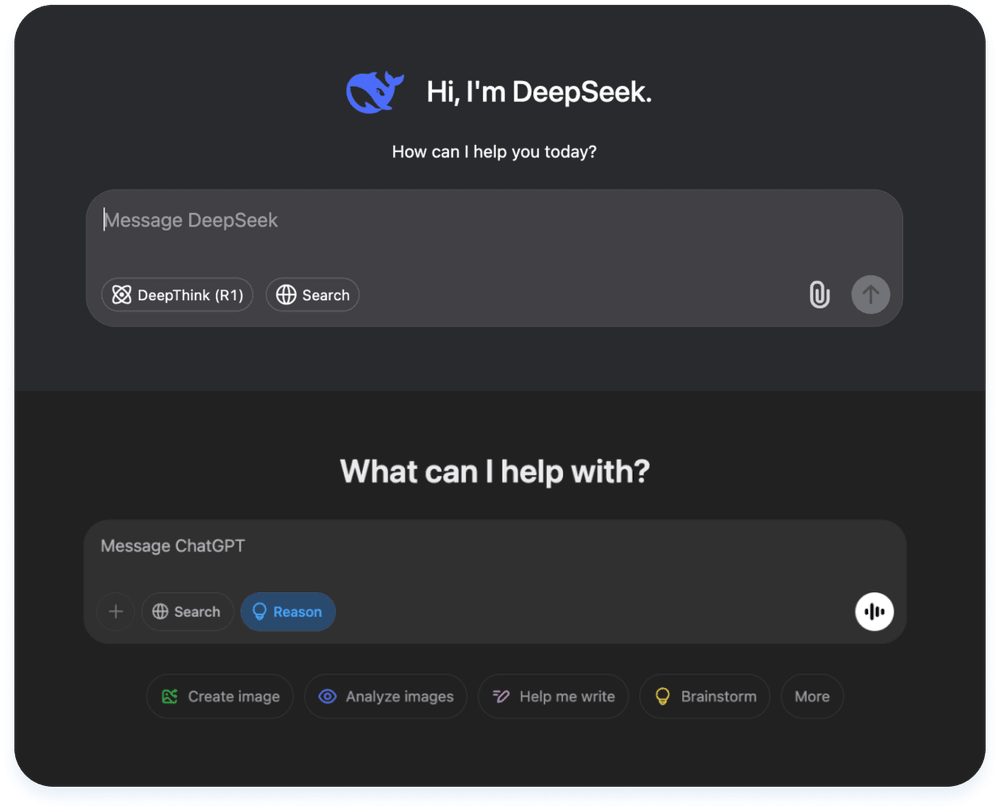
Task: Click the Help me write button
Action: pyautogui.click(x=553, y=697)
